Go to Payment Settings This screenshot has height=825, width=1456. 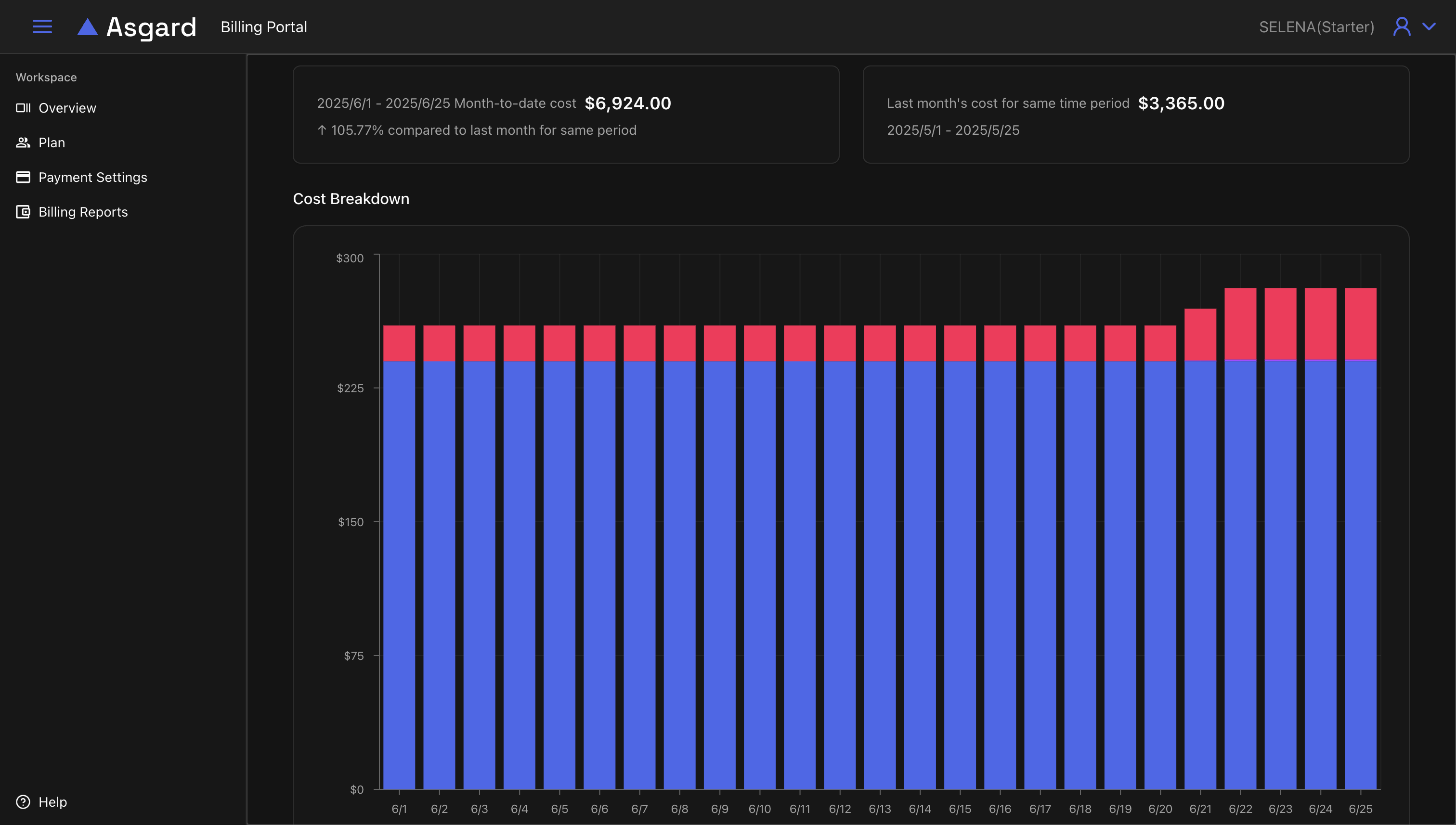pos(92,177)
